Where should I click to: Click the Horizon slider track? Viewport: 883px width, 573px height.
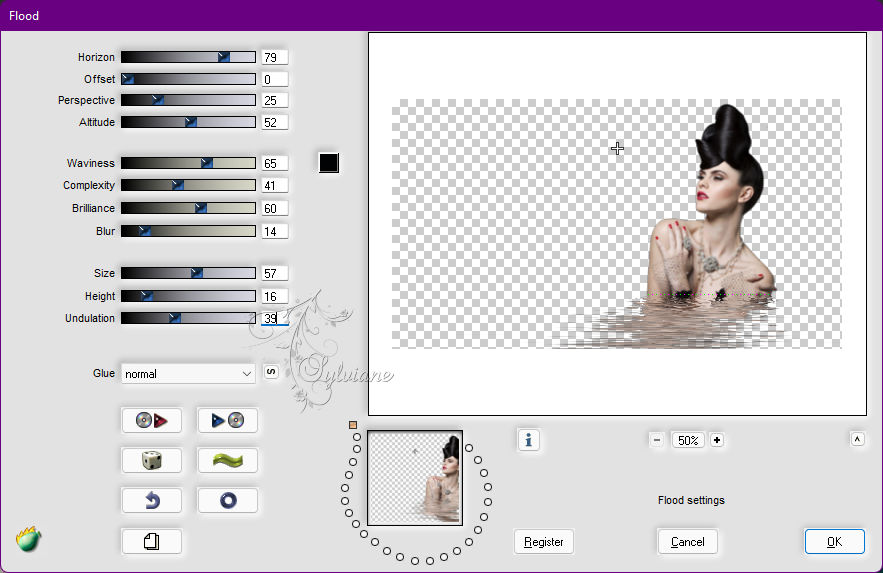point(188,57)
